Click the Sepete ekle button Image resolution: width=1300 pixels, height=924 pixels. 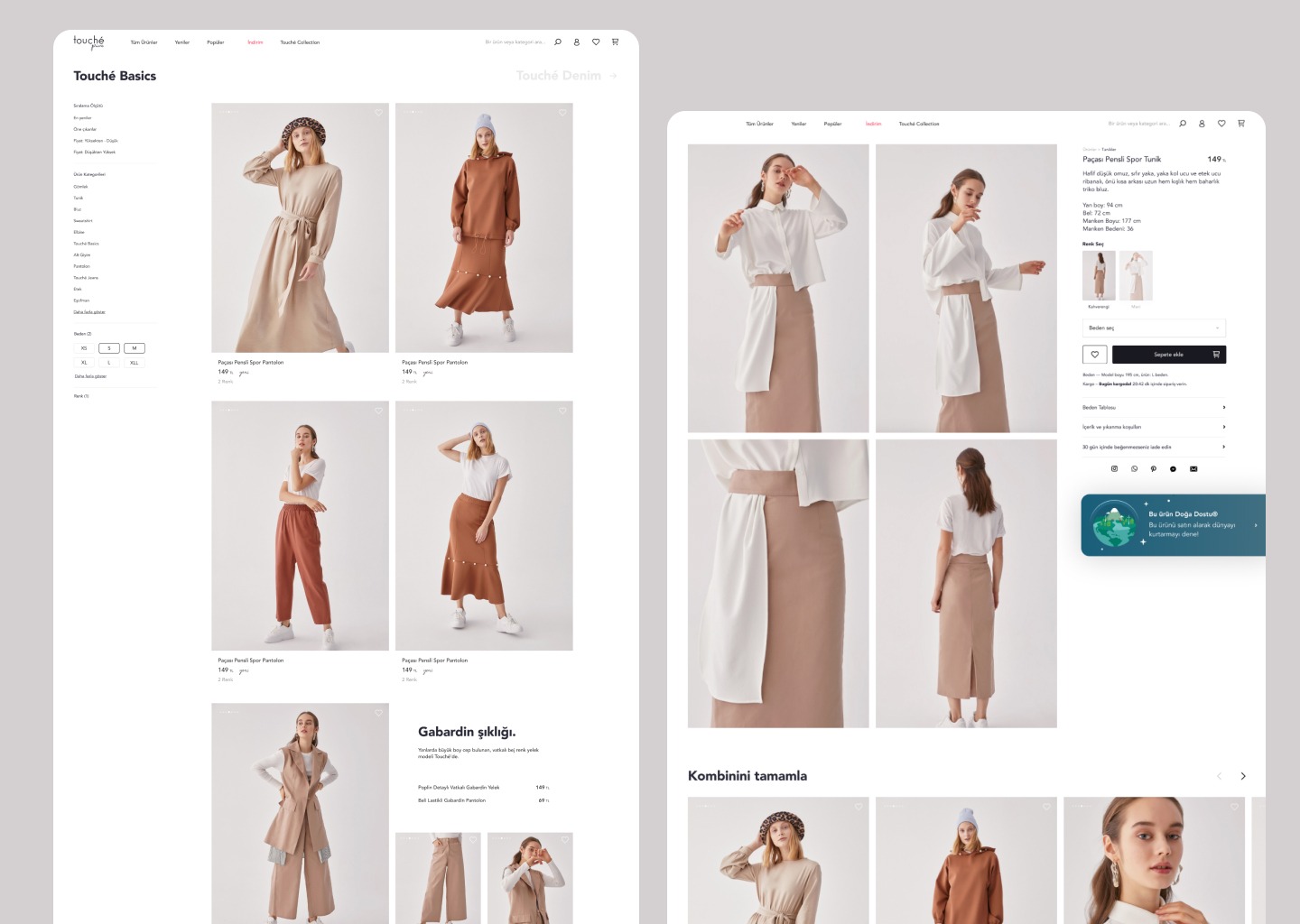coord(1169,355)
